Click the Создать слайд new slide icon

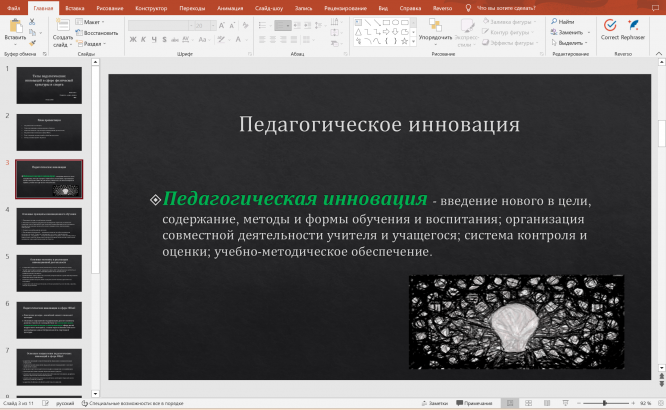61,25
